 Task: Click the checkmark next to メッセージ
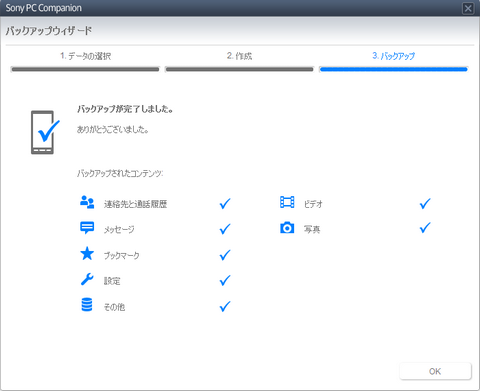click(x=225, y=229)
